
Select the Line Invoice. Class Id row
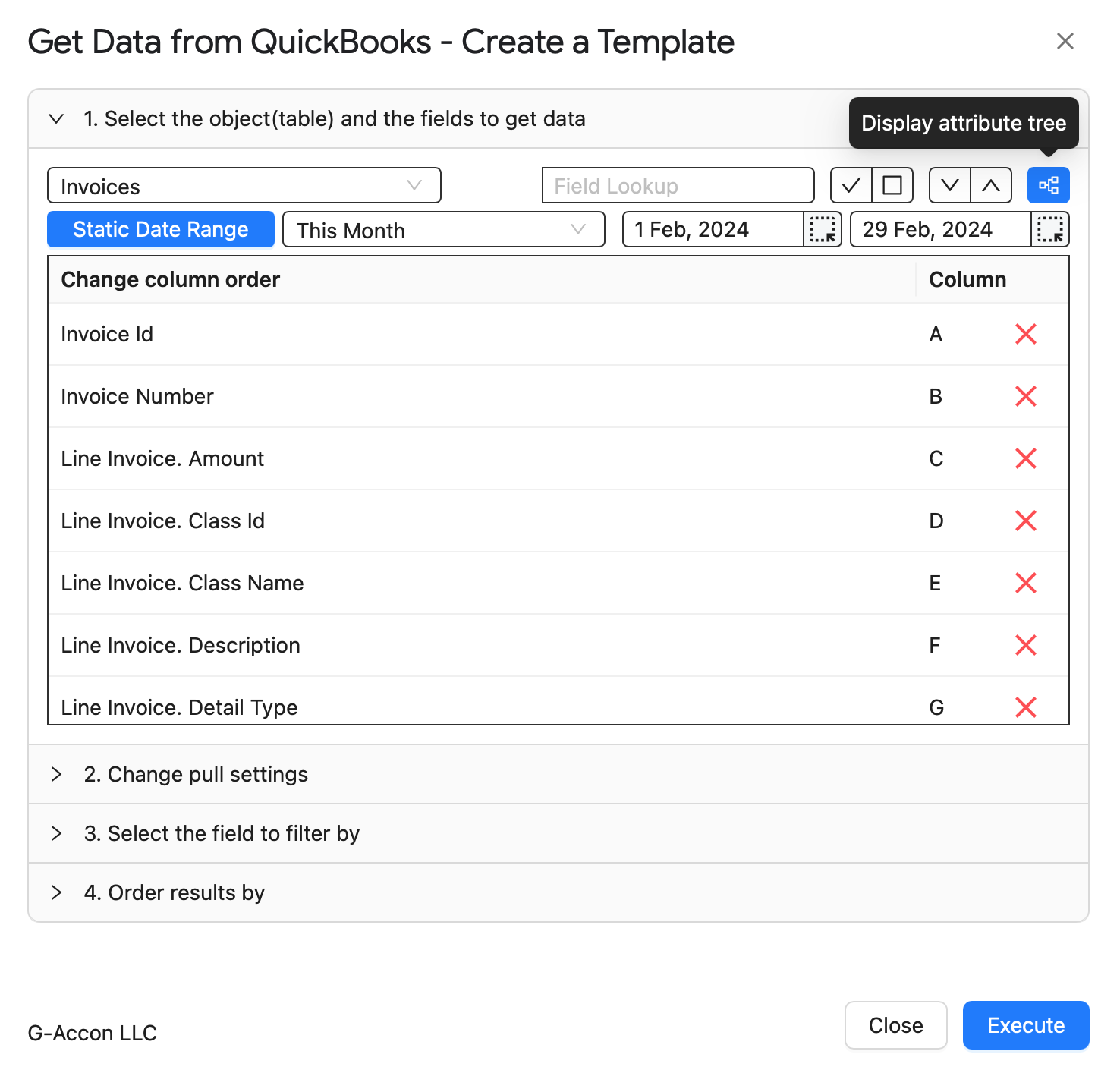558,521
